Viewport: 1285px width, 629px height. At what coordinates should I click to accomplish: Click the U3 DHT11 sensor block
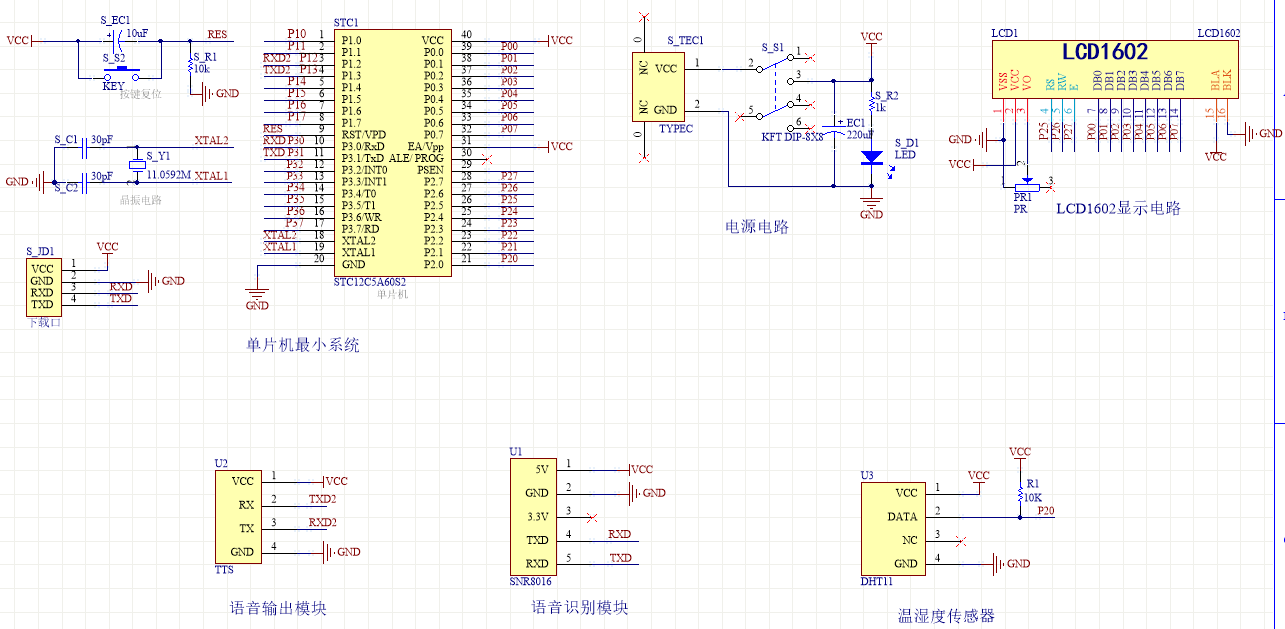893,528
